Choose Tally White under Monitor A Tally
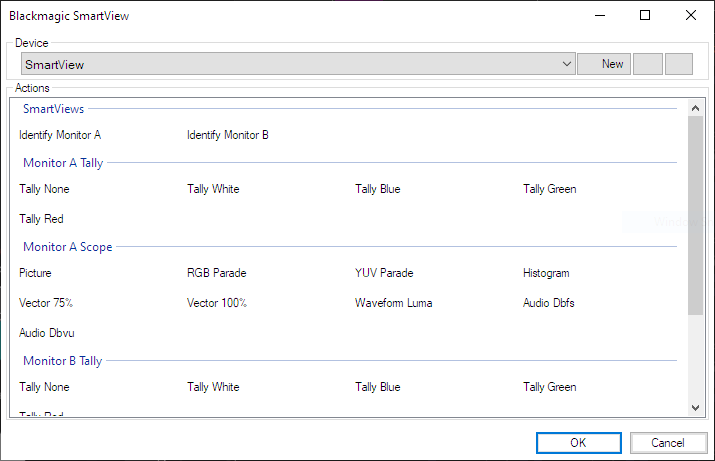Screen dimensions: 715x461 pos(213,189)
